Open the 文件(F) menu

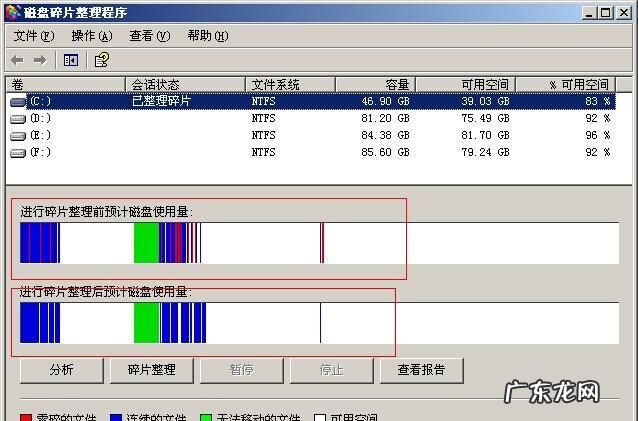coord(34,36)
